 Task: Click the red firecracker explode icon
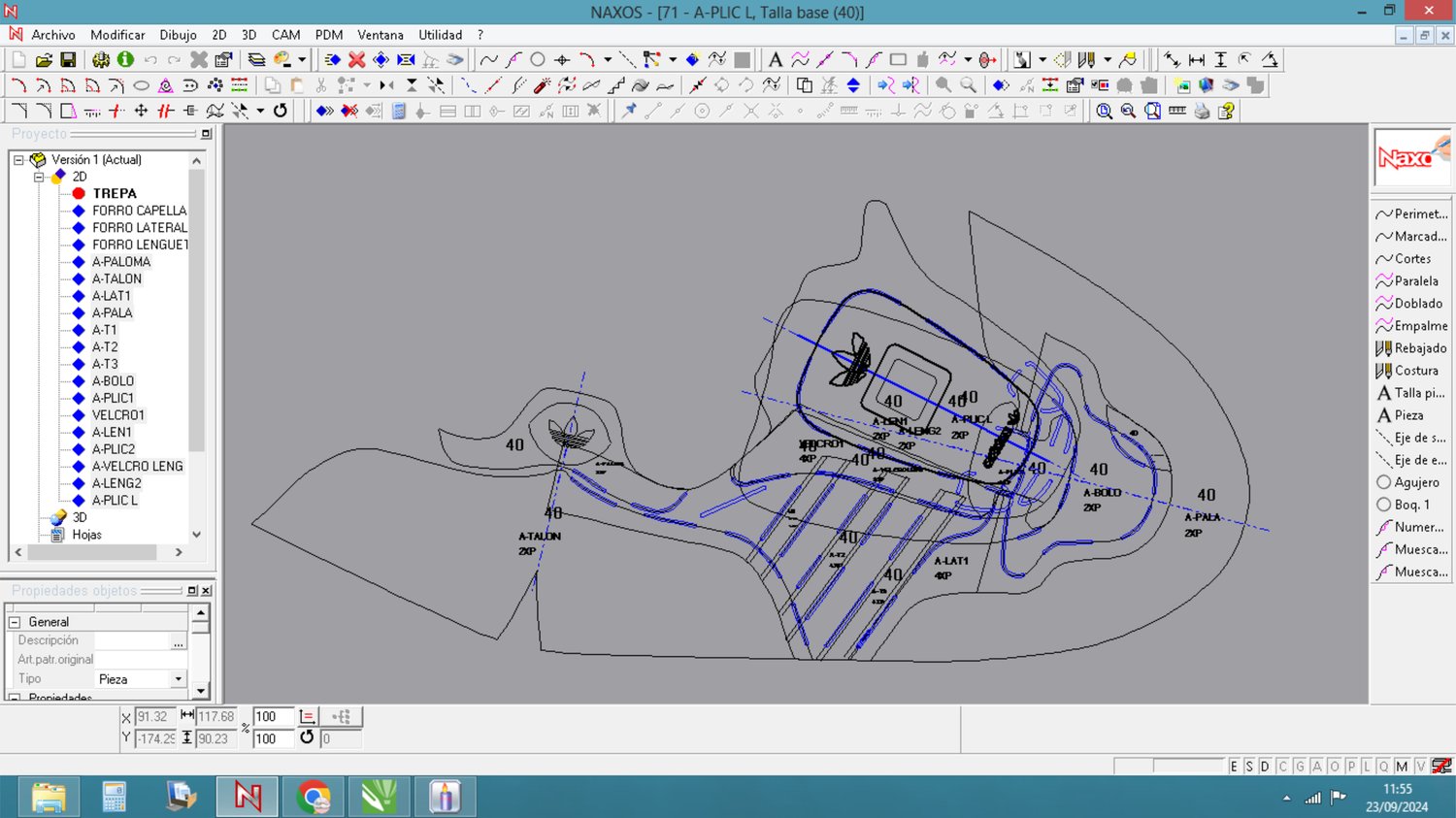click(543, 85)
